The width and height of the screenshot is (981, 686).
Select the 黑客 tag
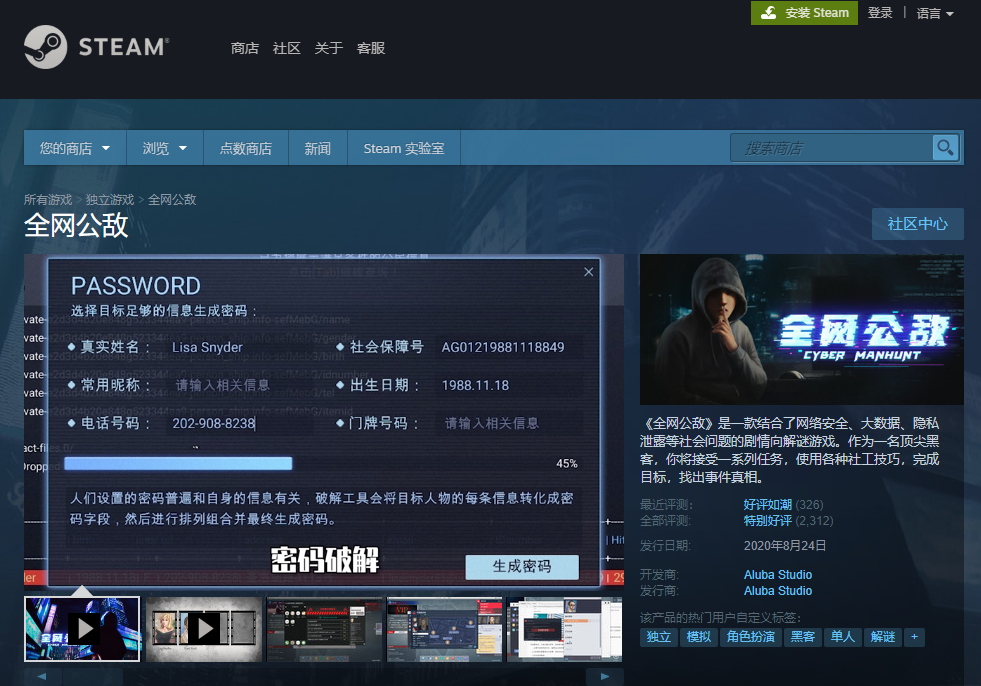803,637
